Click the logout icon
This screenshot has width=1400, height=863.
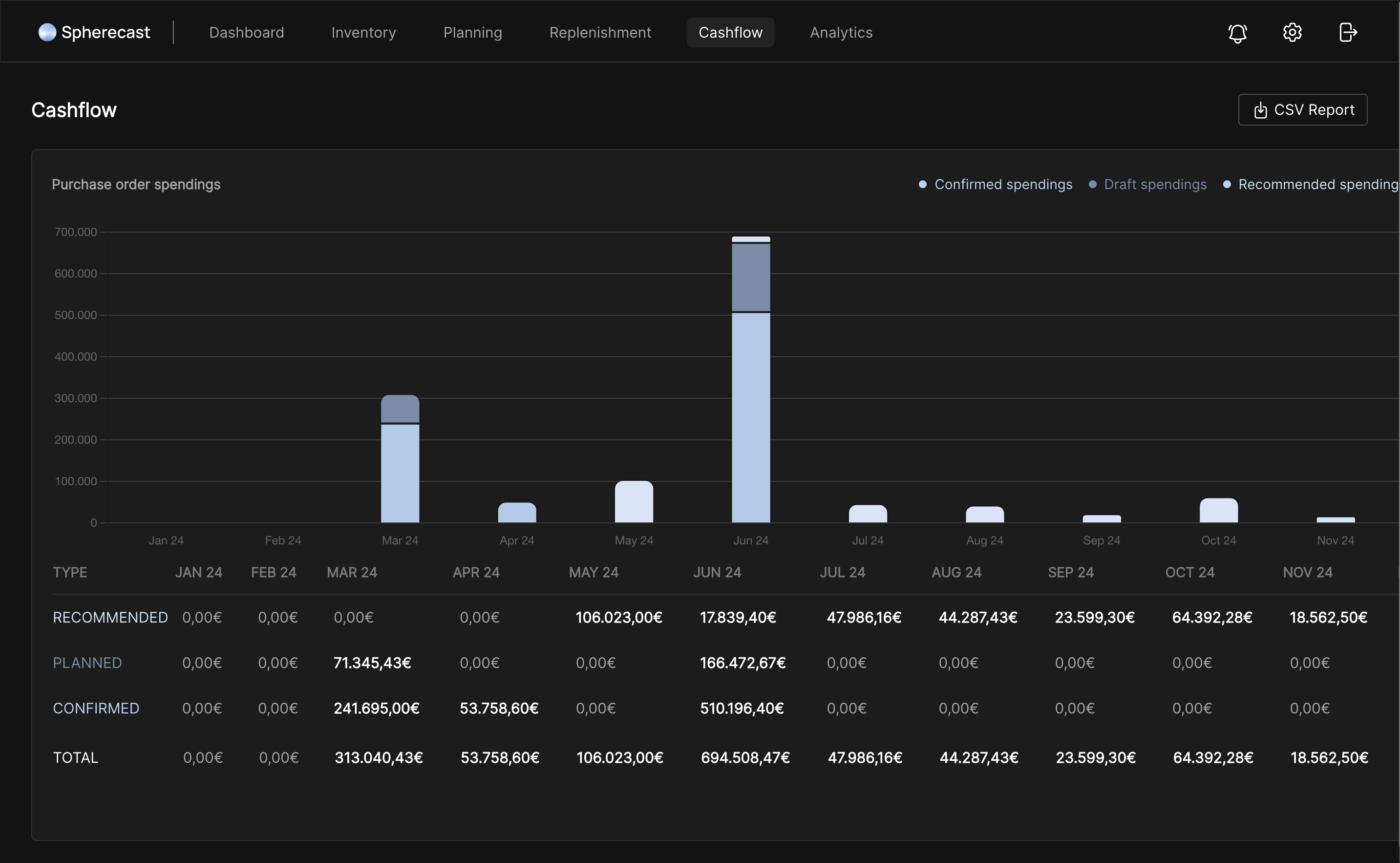point(1348,33)
